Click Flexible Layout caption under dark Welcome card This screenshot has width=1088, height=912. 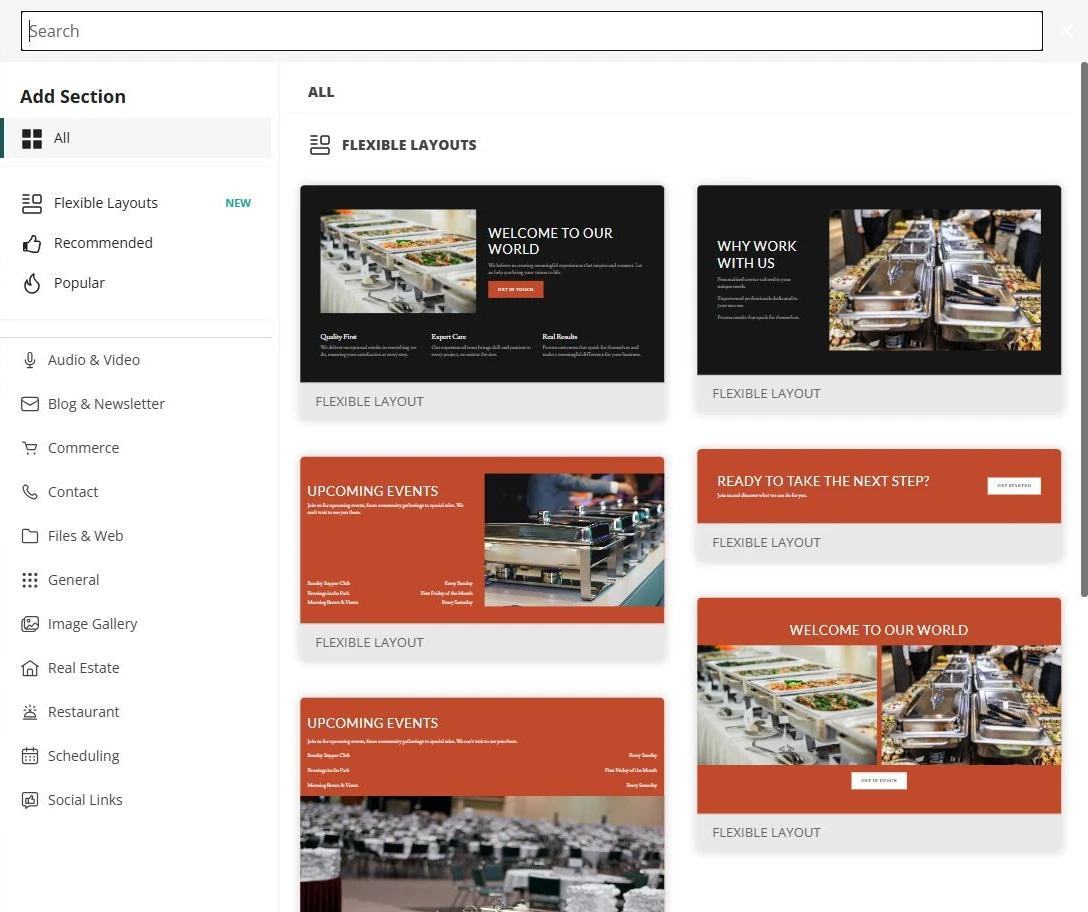[x=369, y=402]
